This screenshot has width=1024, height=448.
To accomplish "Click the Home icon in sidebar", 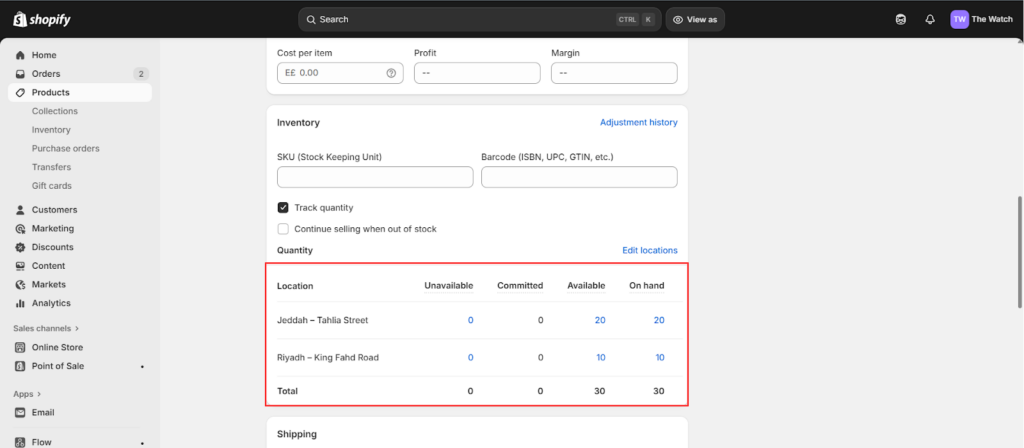I will (x=20, y=55).
